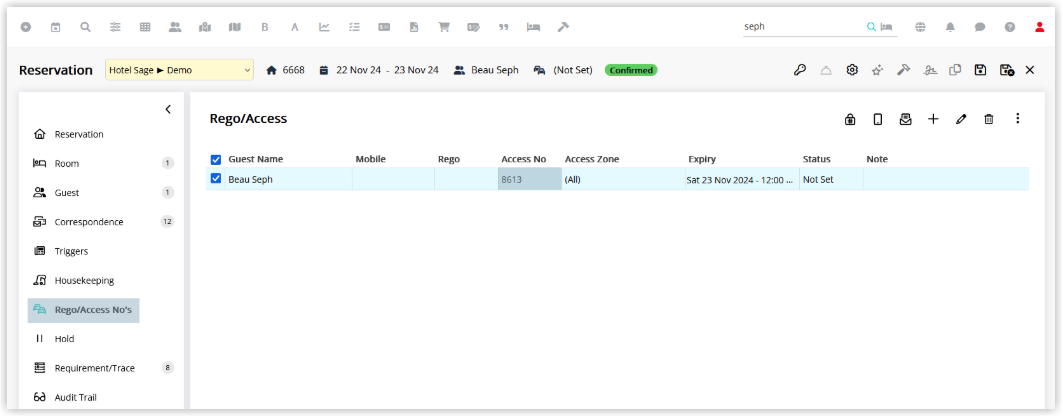Open the Hotel Sage Demo property dropdown
The height and width of the screenshot is (417, 1063).
(x=180, y=70)
